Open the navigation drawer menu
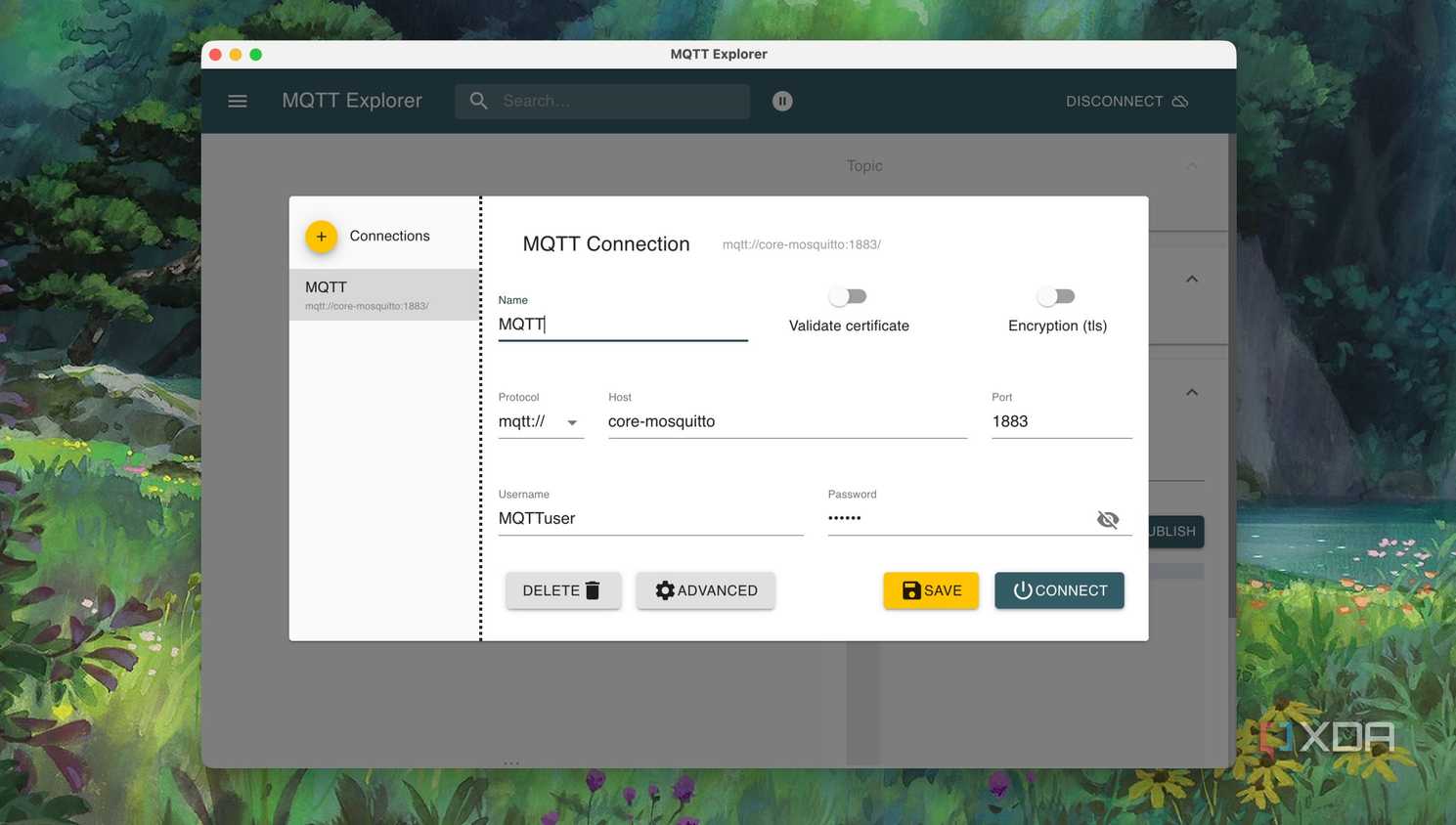The width and height of the screenshot is (1456, 825). [238, 101]
